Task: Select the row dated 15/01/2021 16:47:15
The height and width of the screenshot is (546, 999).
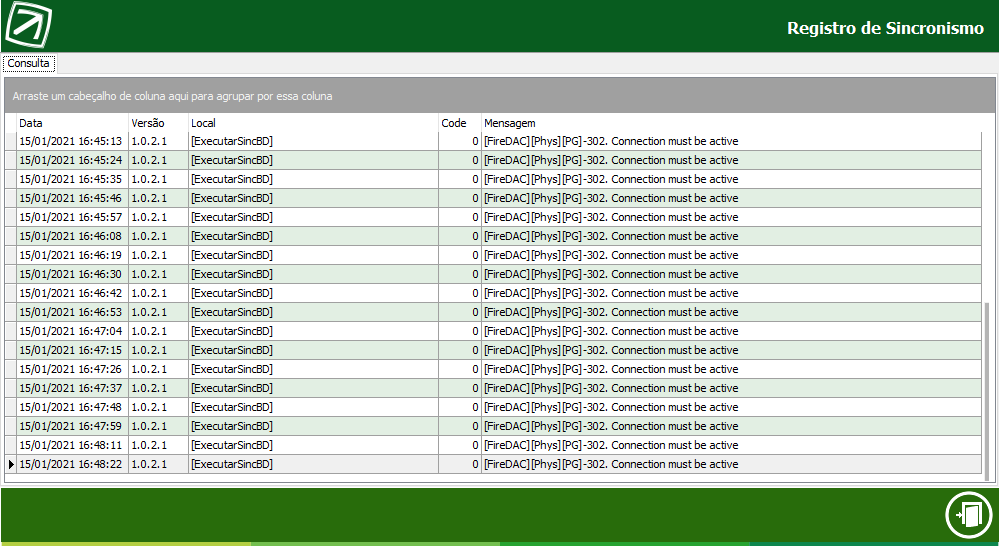Action: 493,350
